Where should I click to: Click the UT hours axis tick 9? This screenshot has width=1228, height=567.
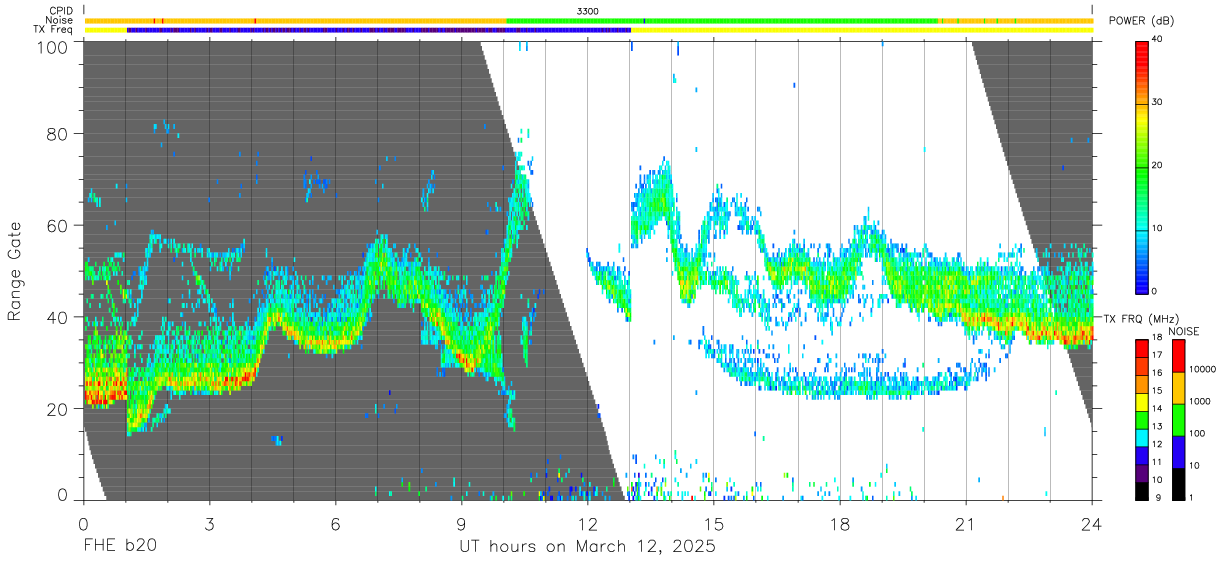tap(461, 524)
